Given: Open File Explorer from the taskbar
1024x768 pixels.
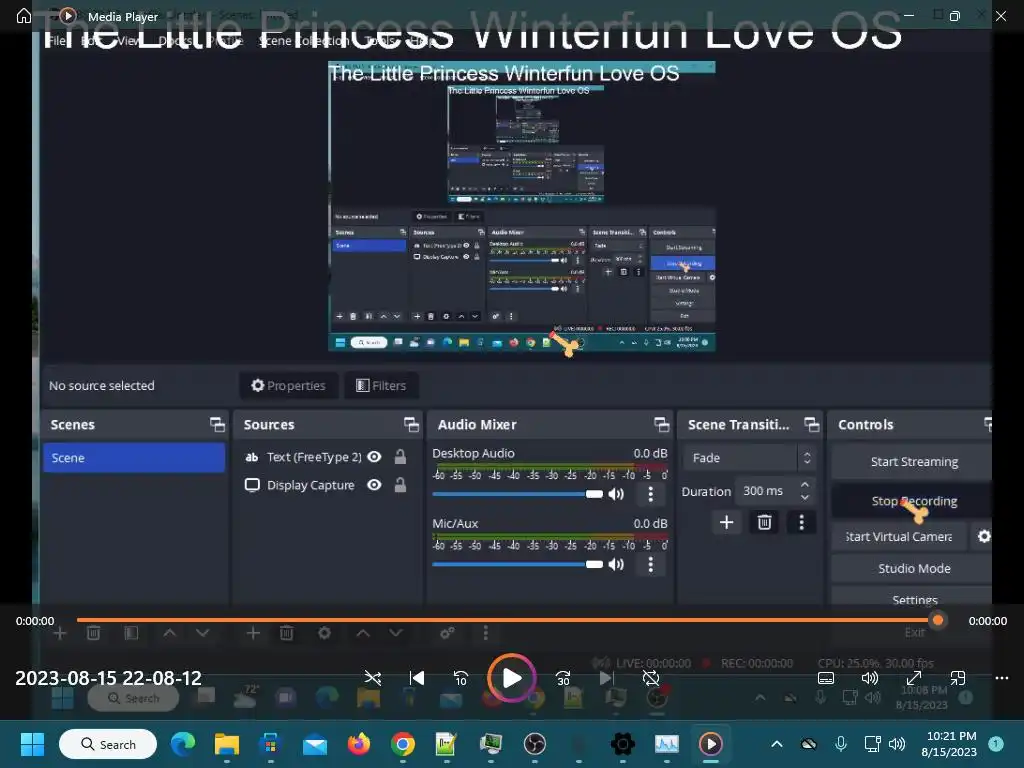Looking at the screenshot, I should [227, 744].
